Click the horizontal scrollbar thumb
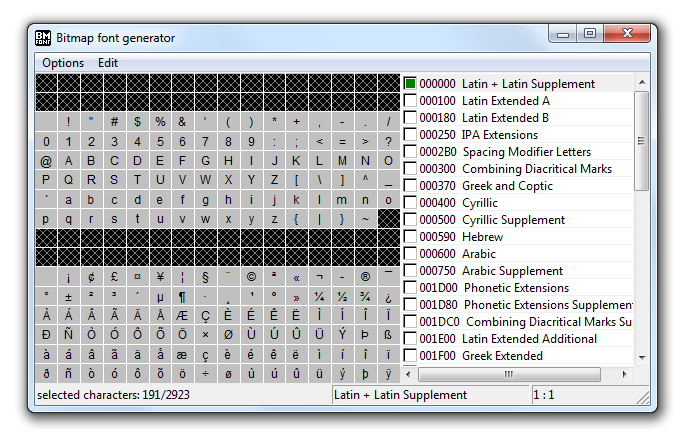The height and width of the screenshot is (439, 688). pyautogui.click(x=509, y=374)
